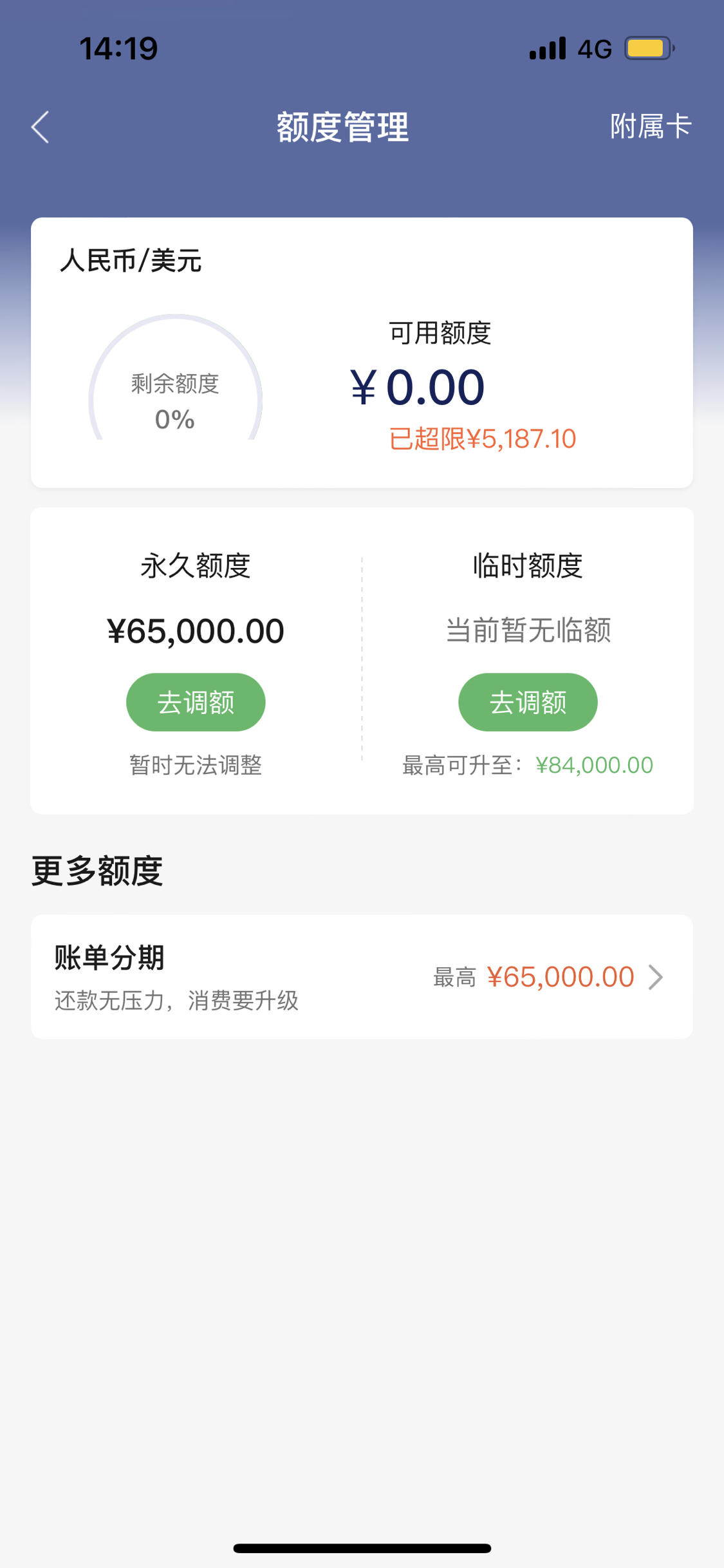The image size is (724, 1568).
Task: Tap the back arrow icon
Action: pos(40,127)
